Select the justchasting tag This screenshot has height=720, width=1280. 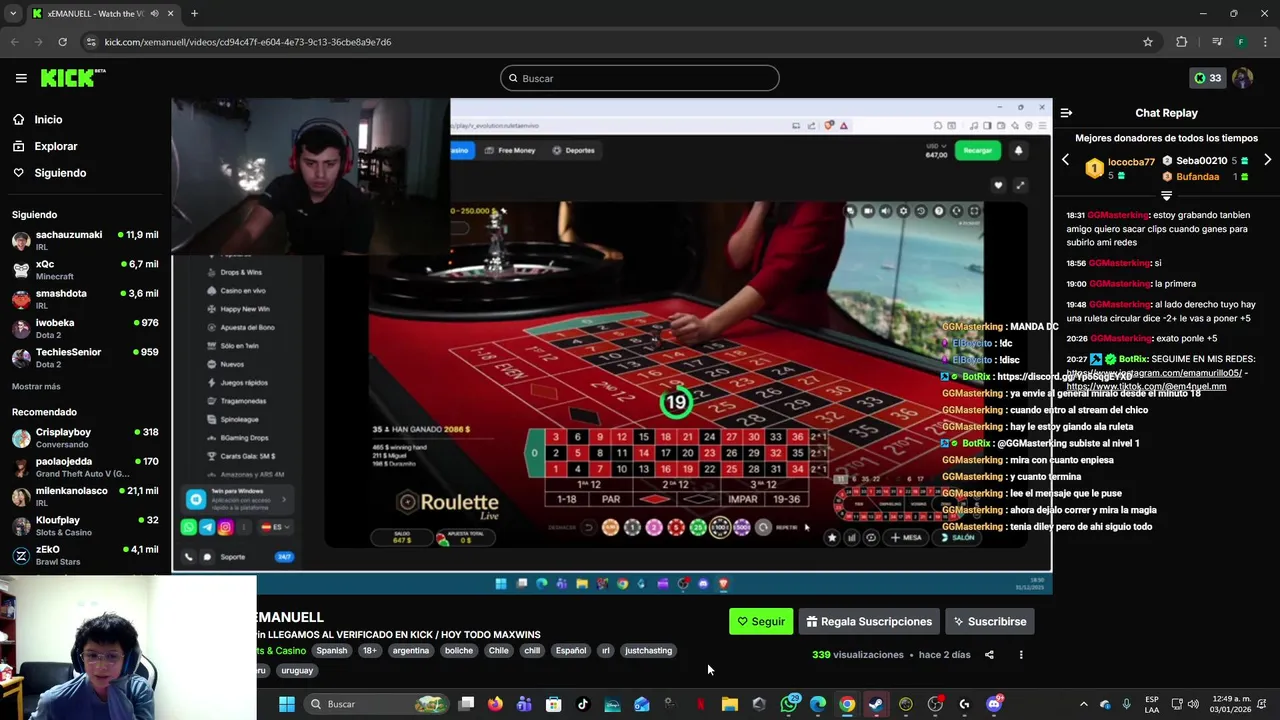[x=648, y=650]
